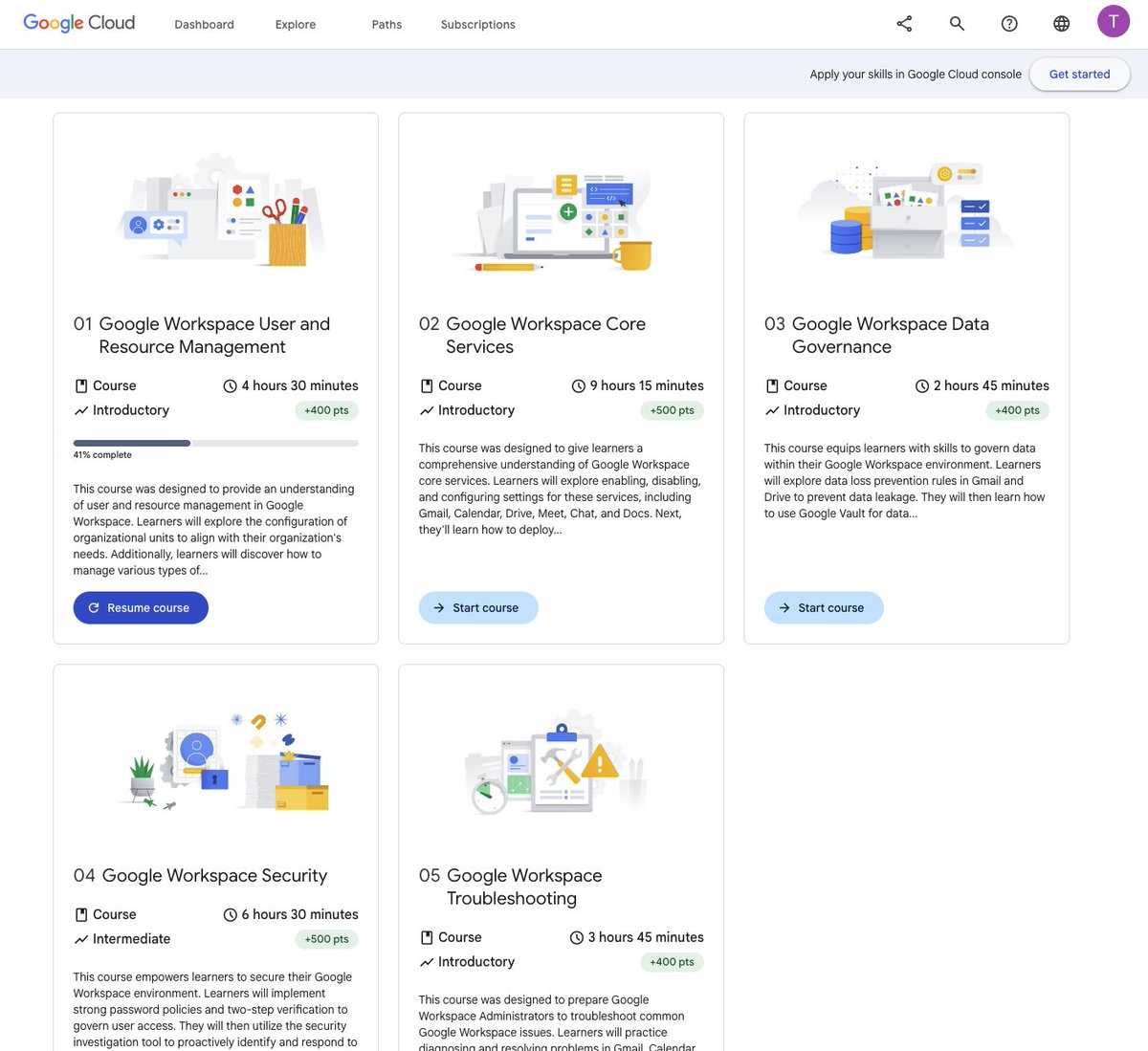Screen dimensions: 1148x1051
Task: Open the help question mark icon
Action: [1009, 24]
